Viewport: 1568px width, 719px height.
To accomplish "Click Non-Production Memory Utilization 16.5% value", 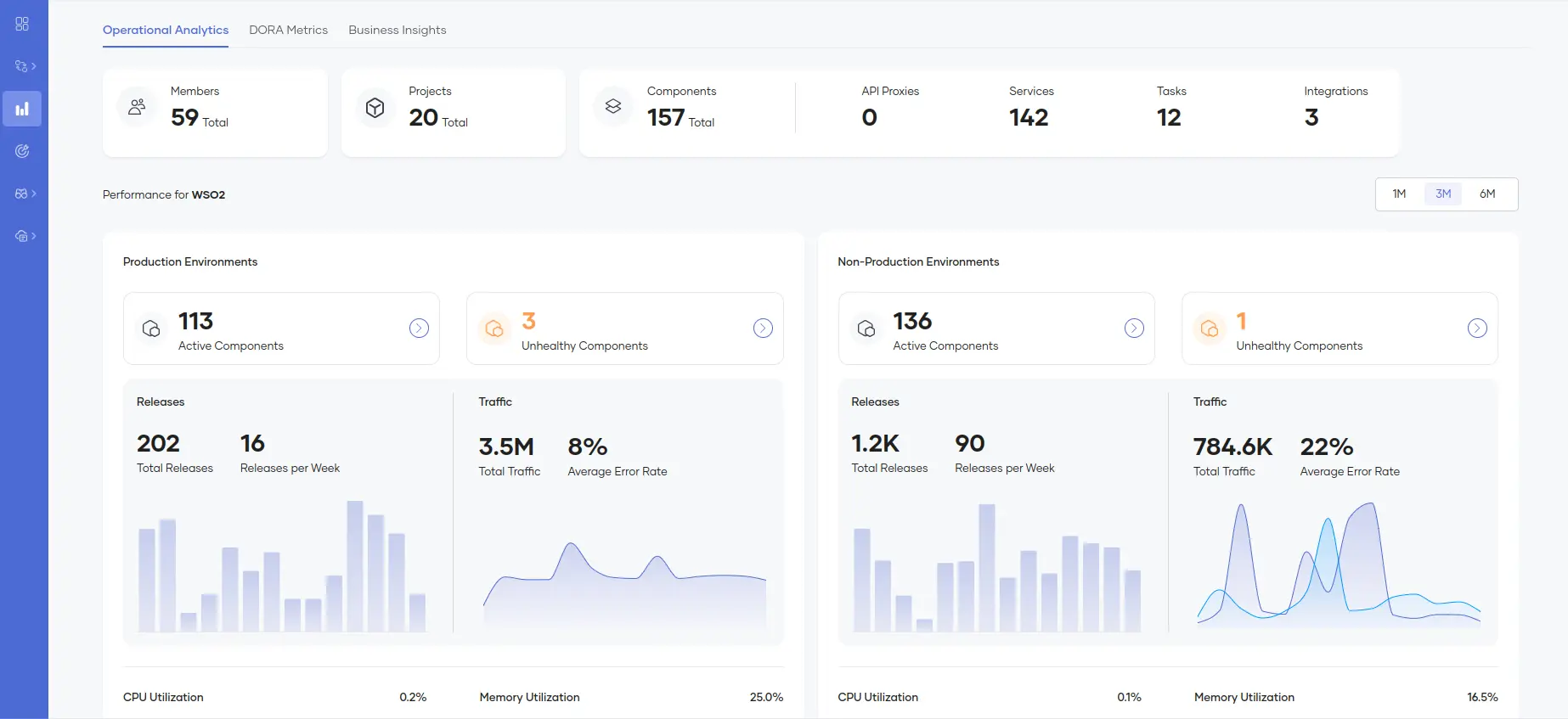I will (1482, 697).
